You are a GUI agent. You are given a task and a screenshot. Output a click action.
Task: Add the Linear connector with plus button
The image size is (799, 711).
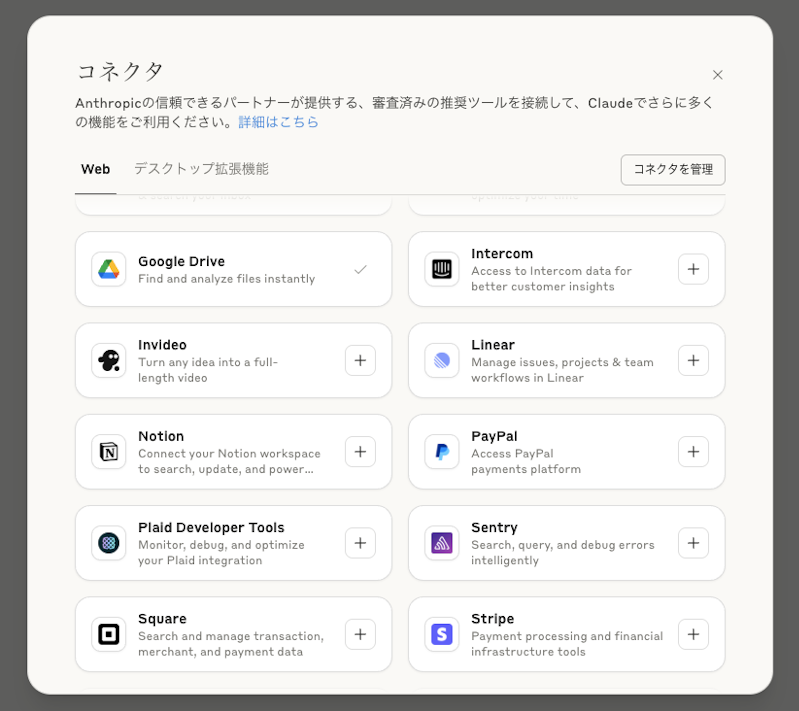(x=693, y=360)
